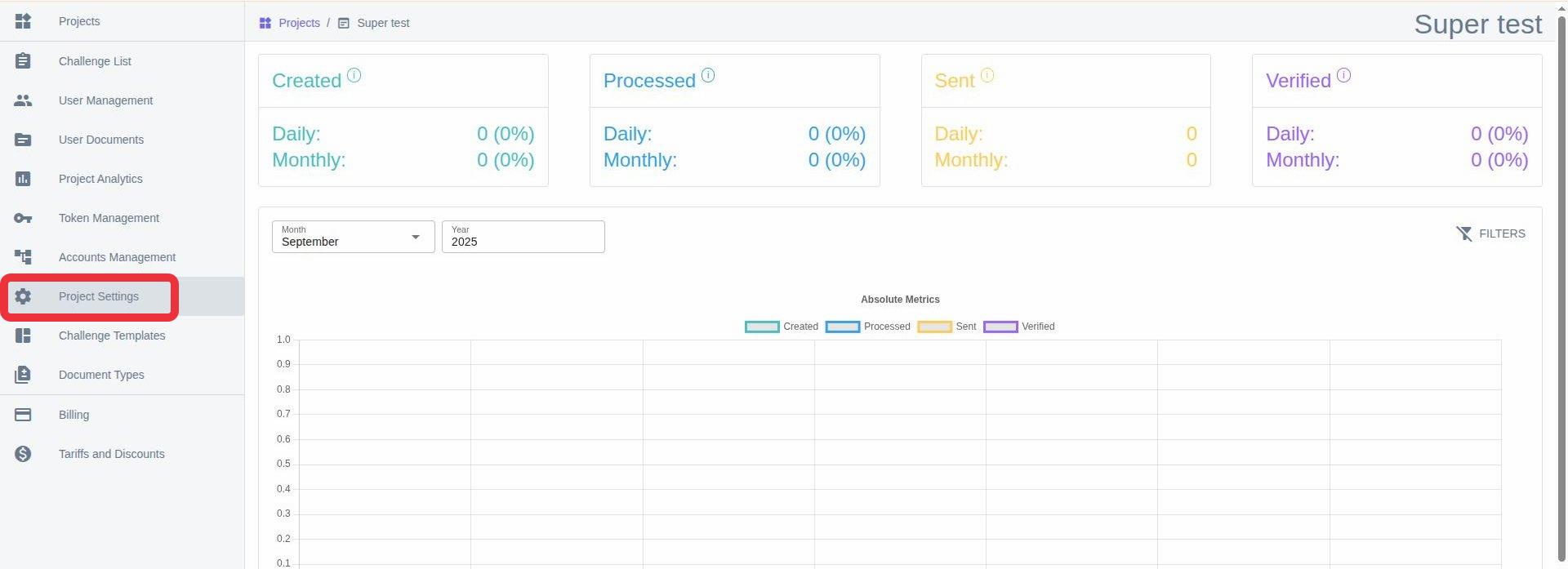Open the FILTERS panel
Screen dimensions: 1568x569
(1490, 233)
